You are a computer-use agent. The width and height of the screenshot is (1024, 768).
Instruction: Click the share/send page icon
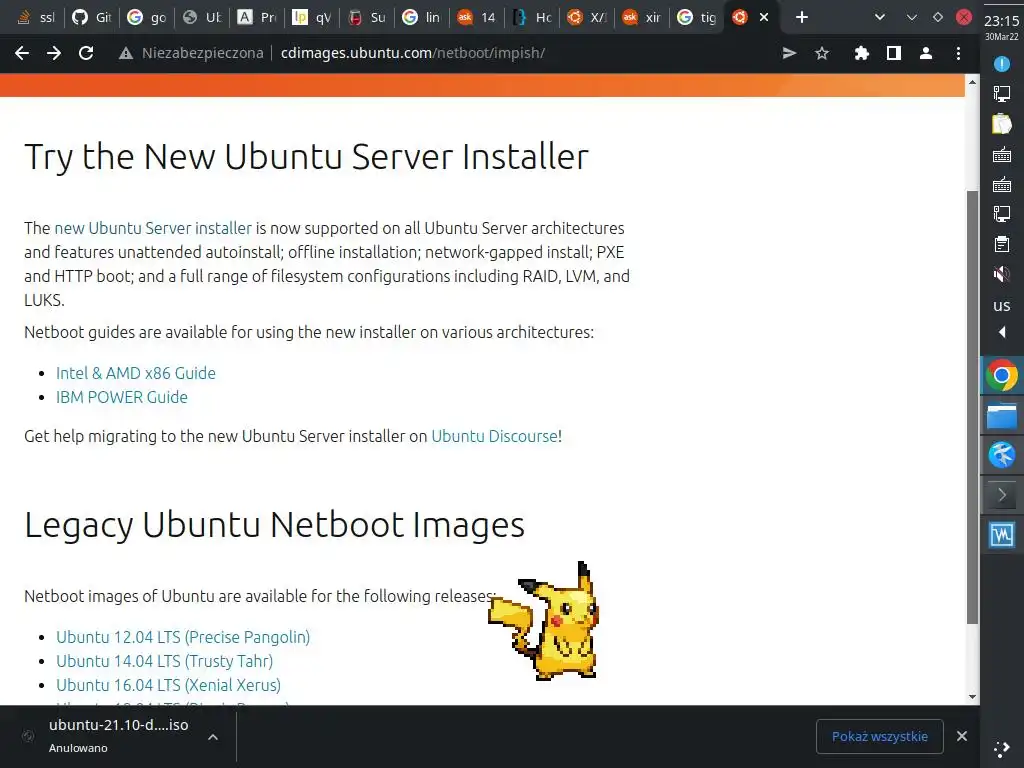tap(790, 53)
